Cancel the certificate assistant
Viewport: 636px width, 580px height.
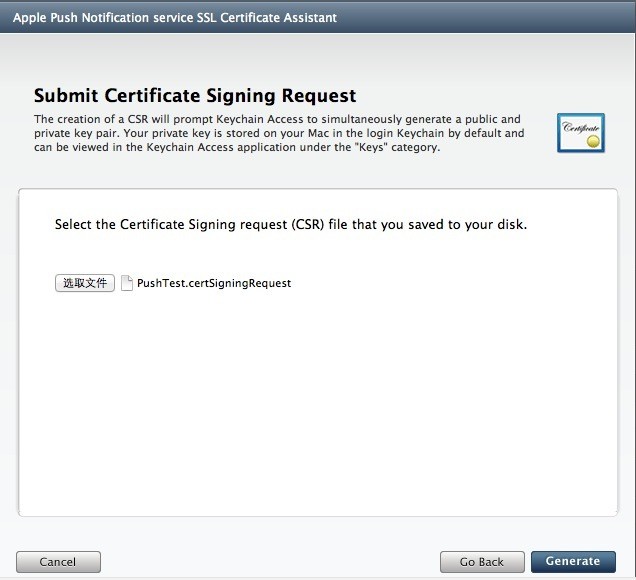pos(58,562)
